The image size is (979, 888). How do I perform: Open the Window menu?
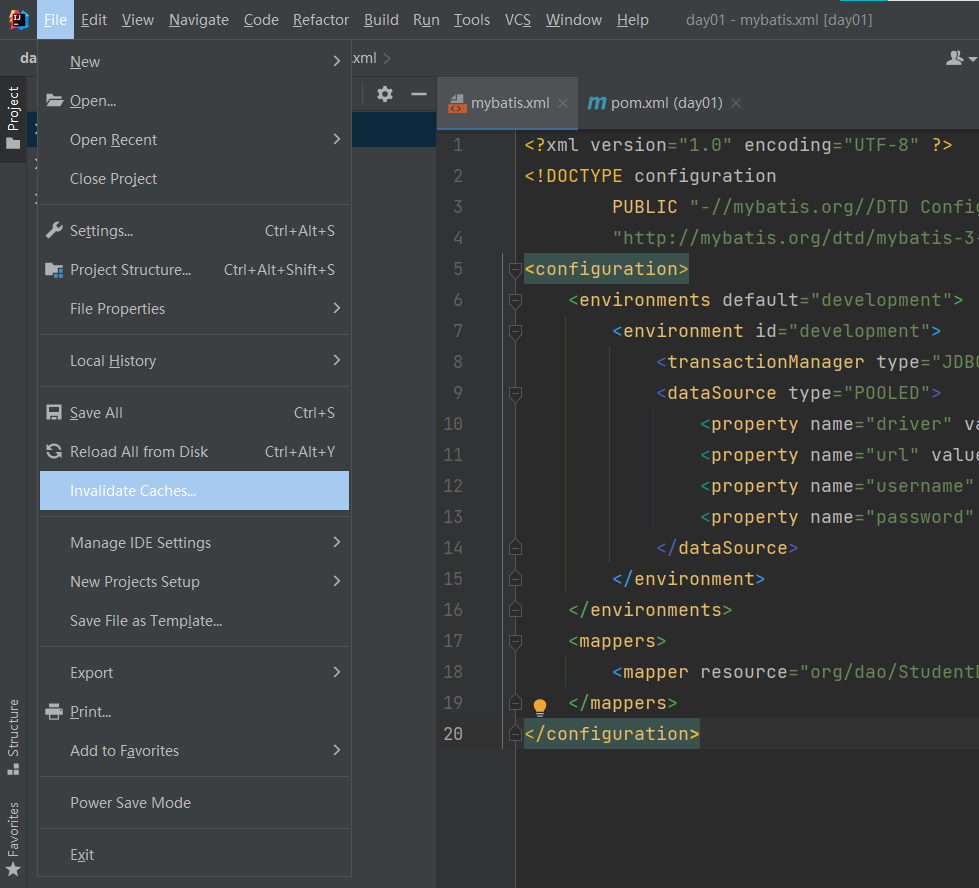coord(574,20)
